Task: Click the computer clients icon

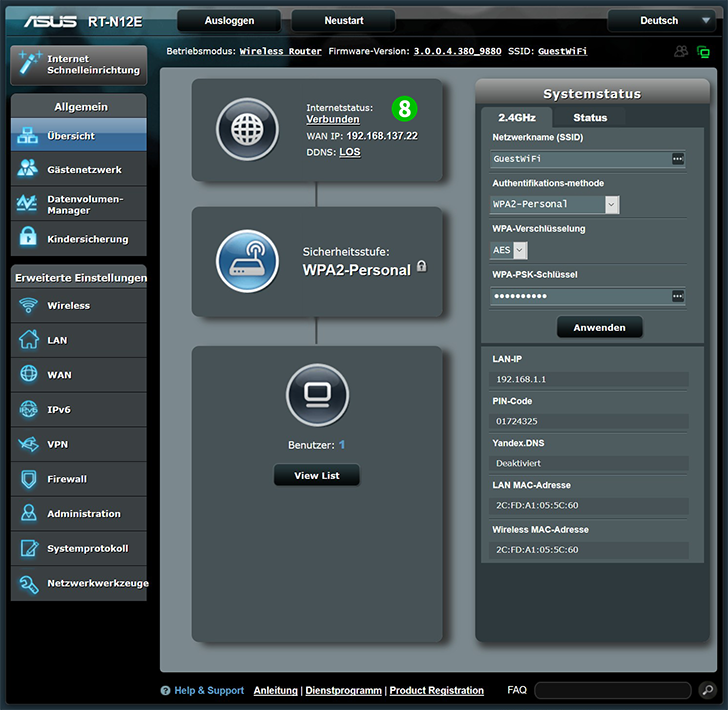Action: [x=318, y=395]
